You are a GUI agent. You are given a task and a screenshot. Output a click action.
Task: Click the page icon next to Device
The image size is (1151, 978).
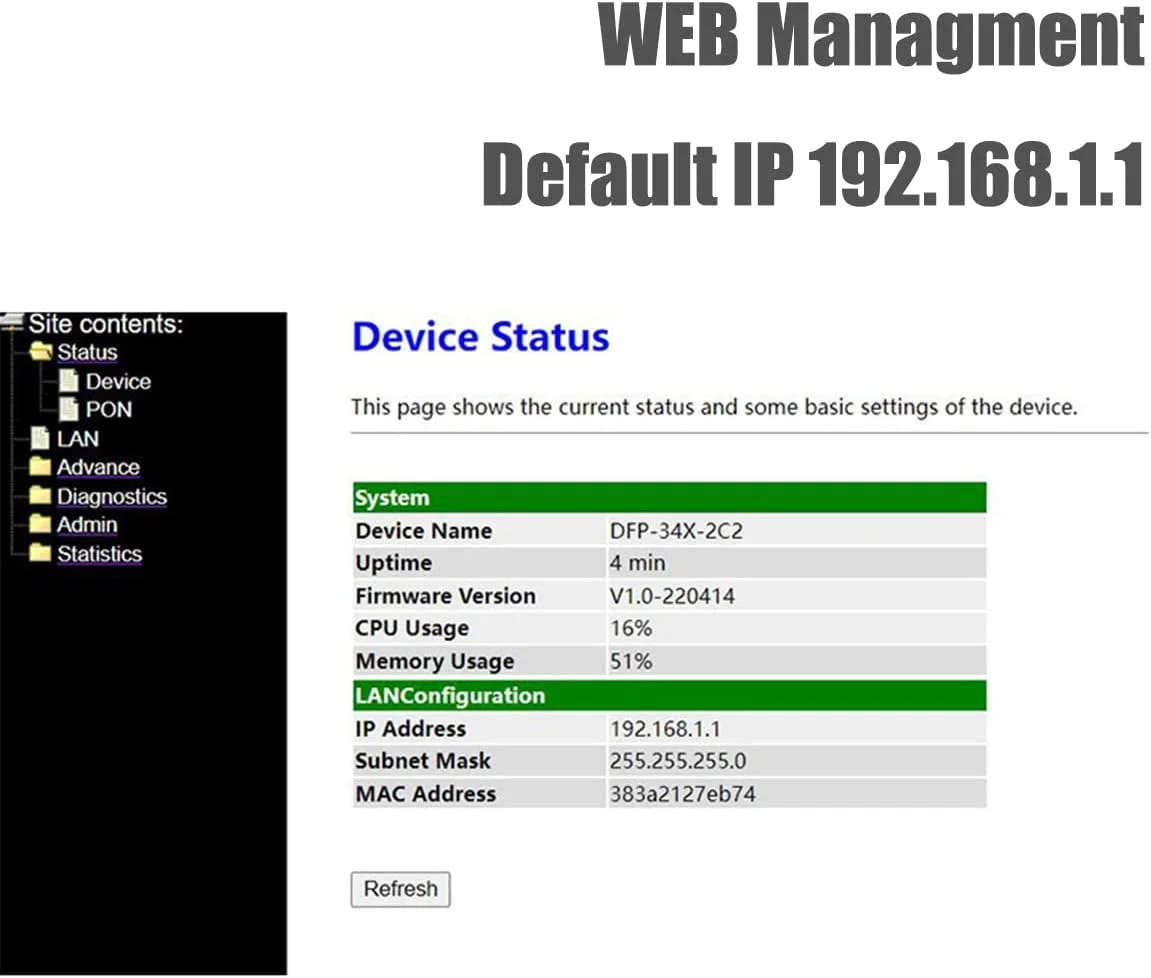pos(68,381)
